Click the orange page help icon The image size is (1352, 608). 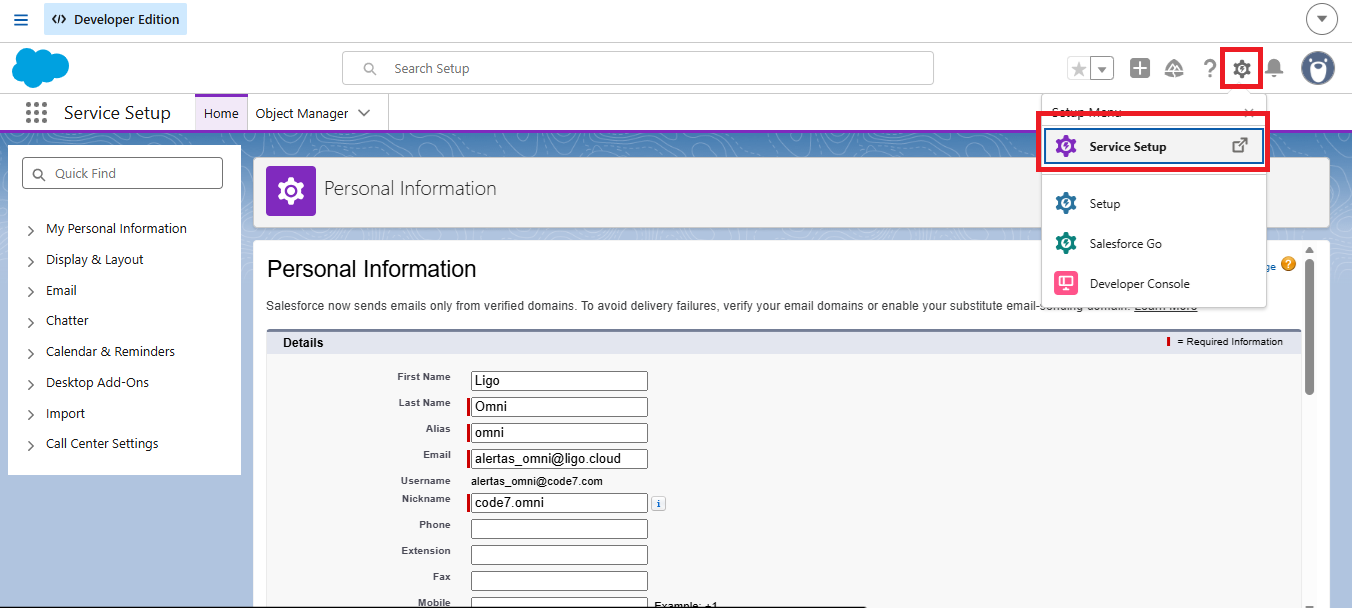point(1288,264)
